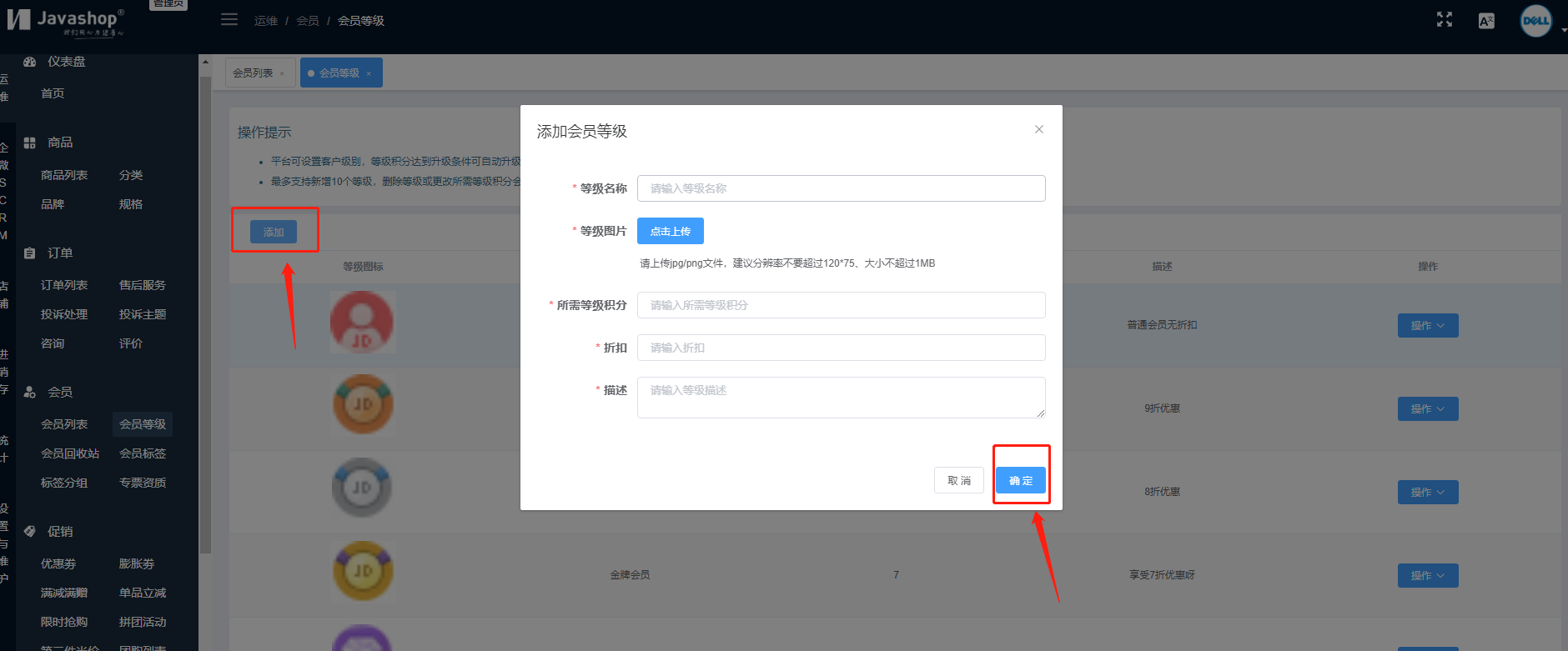The height and width of the screenshot is (651, 1568).
Task: Open 会员回收站 in sidebar
Action: pyautogui.click(x=70, y=453)
